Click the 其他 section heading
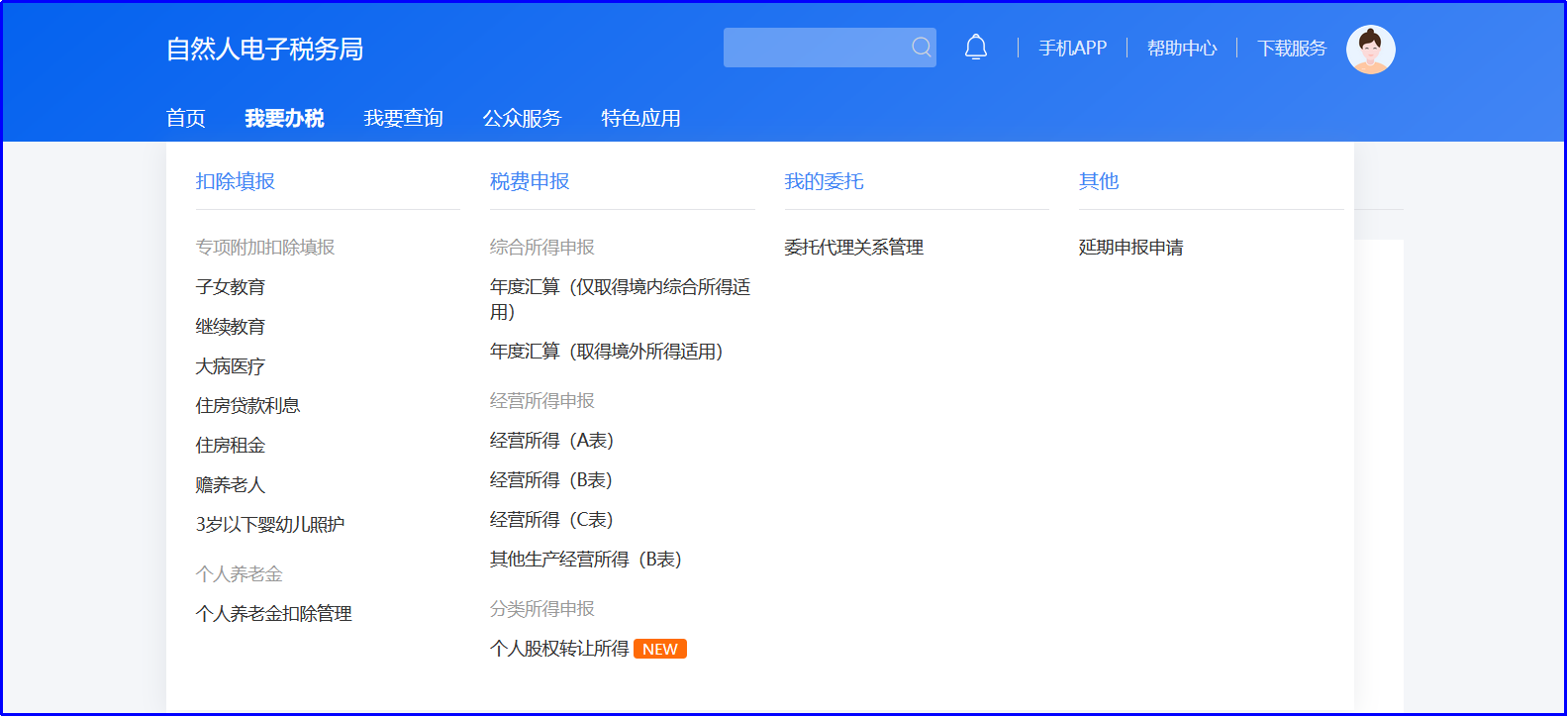This screenshot has height=717, width=1568. coord(1099,181)
